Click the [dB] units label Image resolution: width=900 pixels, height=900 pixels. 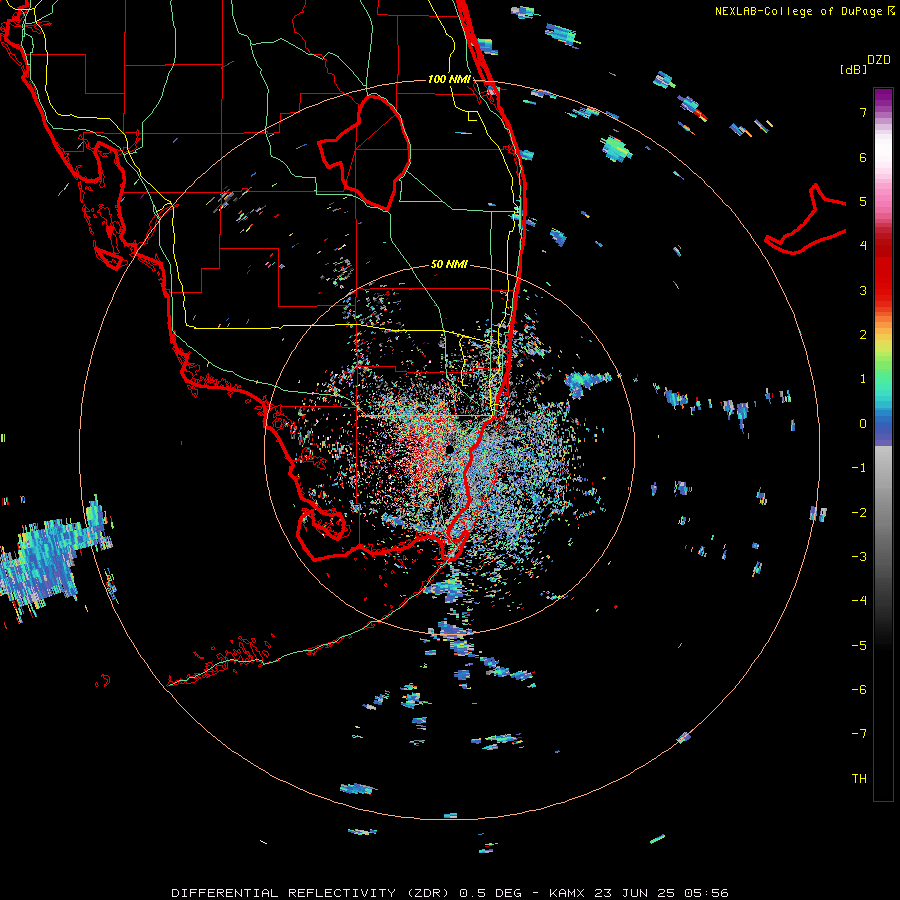pos(854,69)
